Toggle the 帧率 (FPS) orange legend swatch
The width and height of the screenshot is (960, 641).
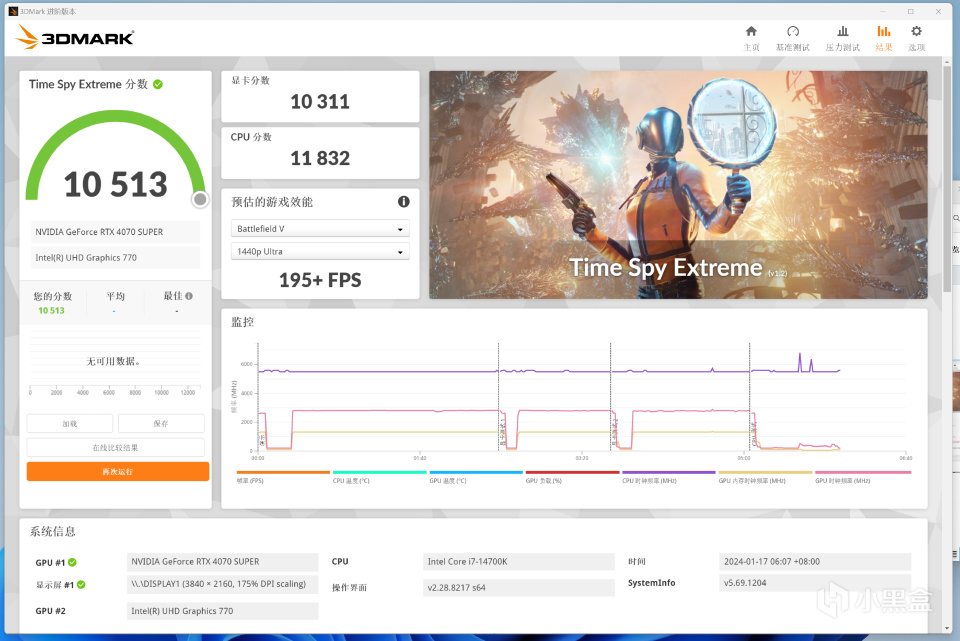(283, 472)
